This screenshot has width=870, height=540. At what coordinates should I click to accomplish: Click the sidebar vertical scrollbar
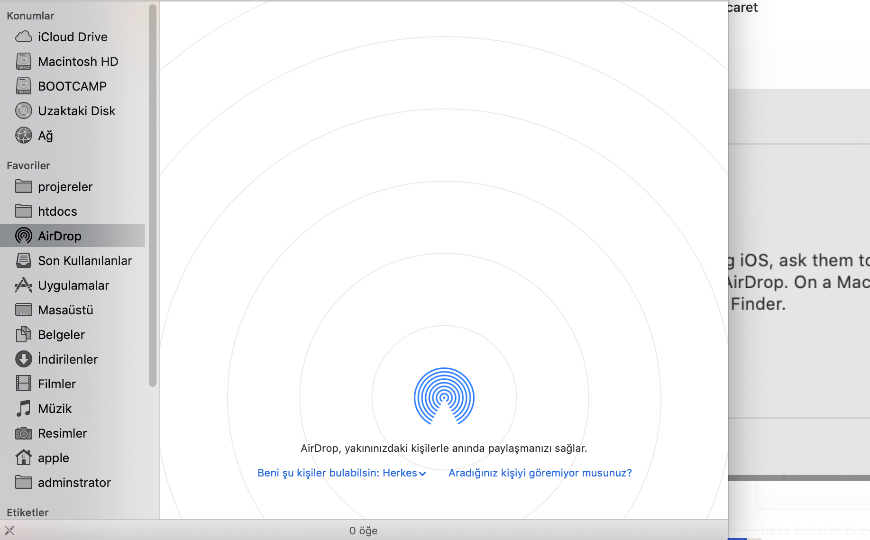point(153,194)
